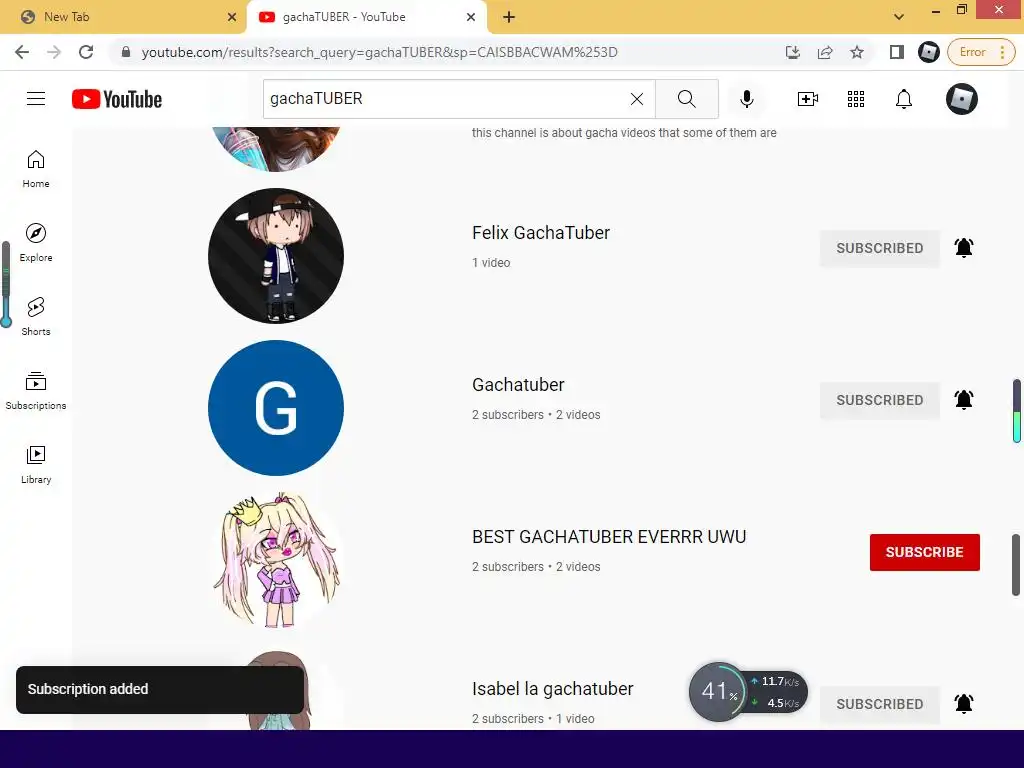Go to YouTube home via logo
Viewport: 1024px width, 768px height.
117,99
